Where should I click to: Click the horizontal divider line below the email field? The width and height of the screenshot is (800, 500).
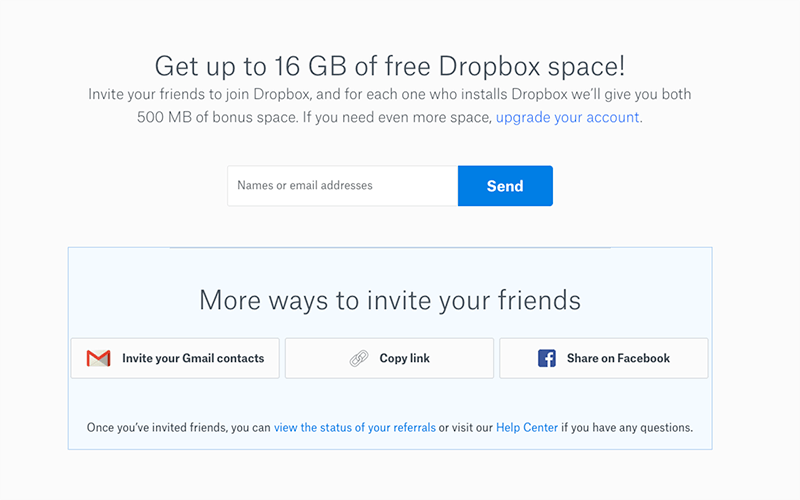tap(389, 247)
